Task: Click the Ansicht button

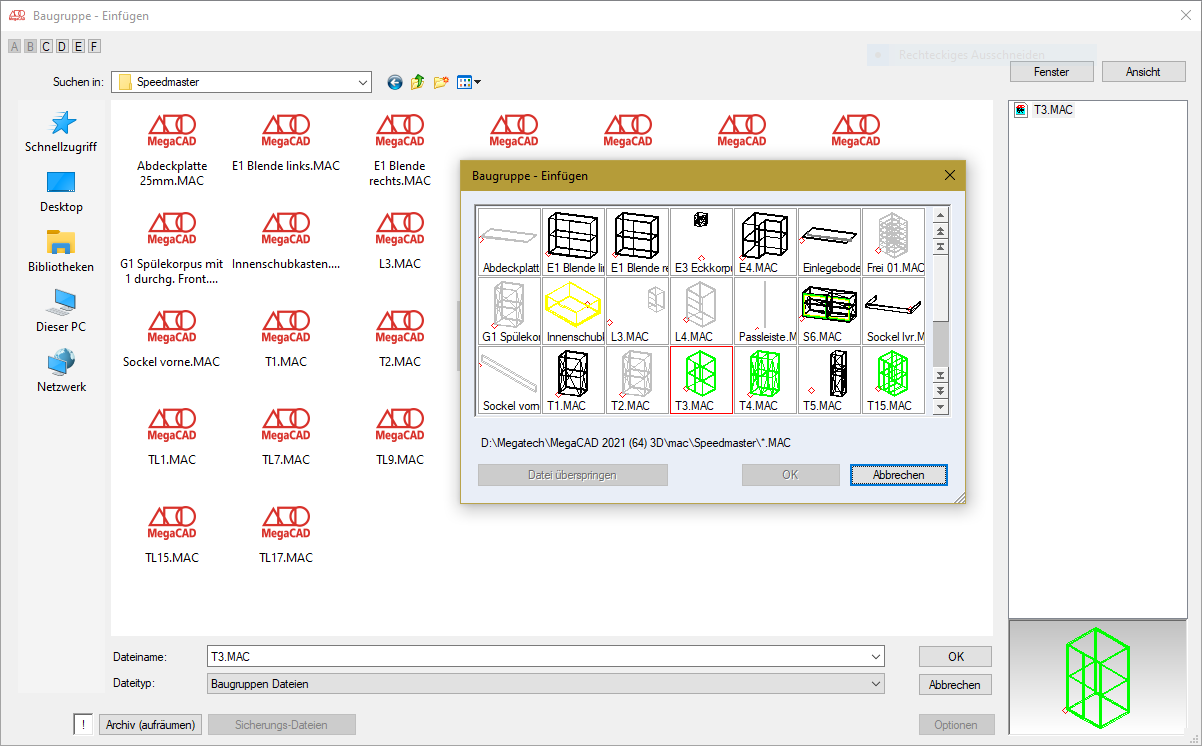Action: 1143,72
